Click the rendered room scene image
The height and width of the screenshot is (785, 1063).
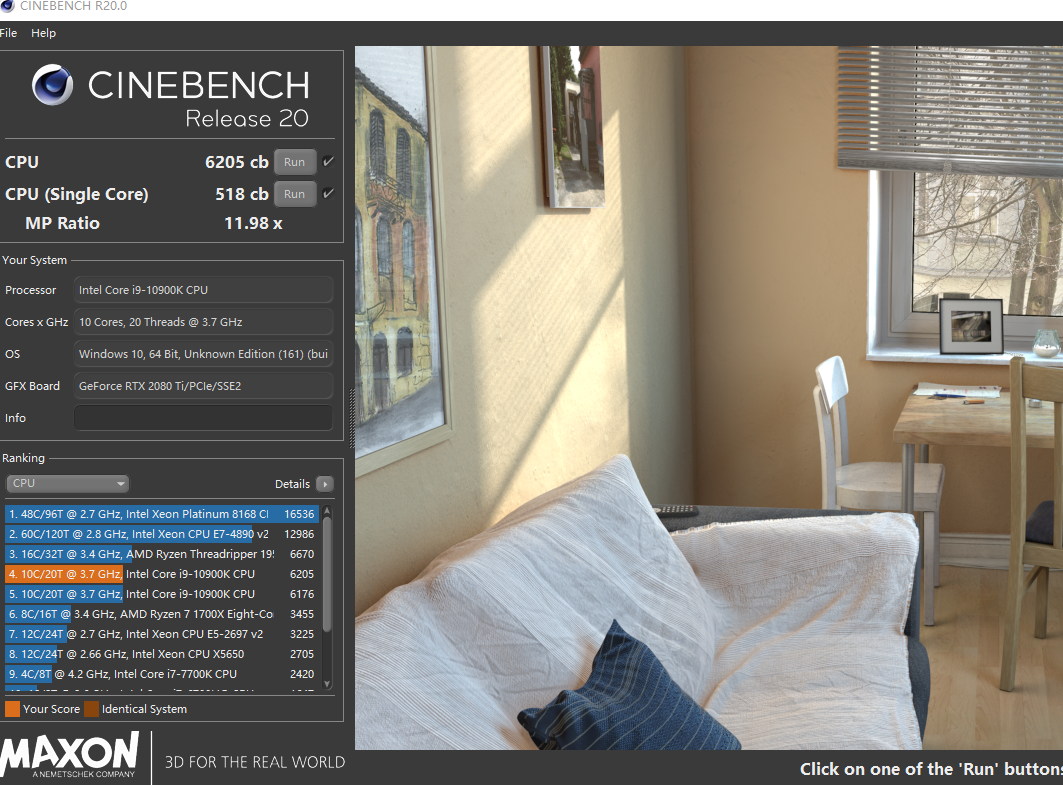[x=708, y=397]
